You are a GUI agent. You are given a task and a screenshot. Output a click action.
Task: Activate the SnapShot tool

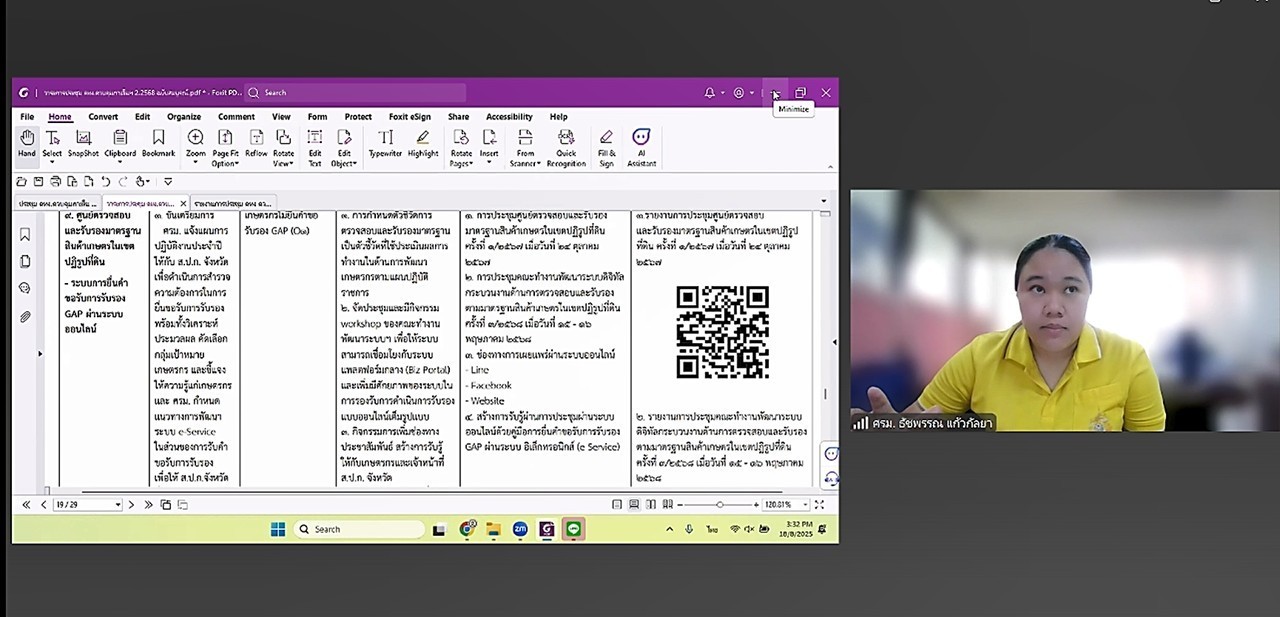tap(83, 143)
